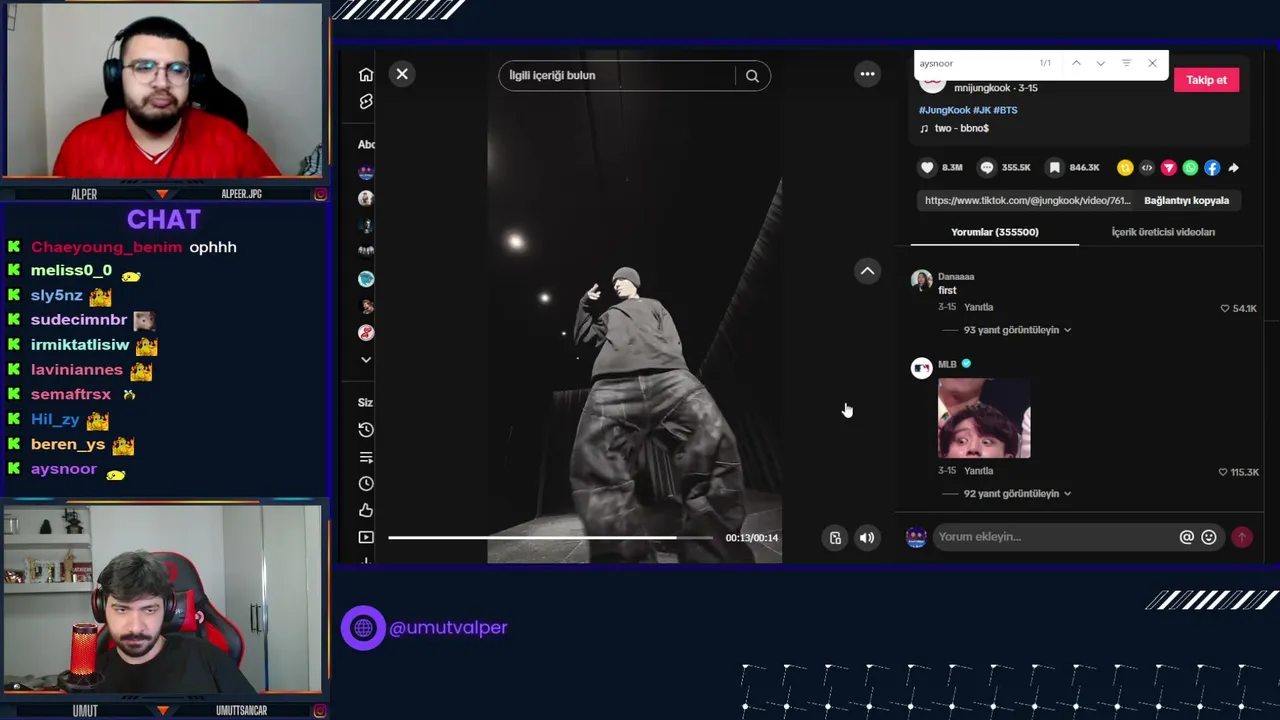Focus the 'İlgili içeriği bulun' search field
Viewport: 1280px width, 720px height.
tap(618, 76)
